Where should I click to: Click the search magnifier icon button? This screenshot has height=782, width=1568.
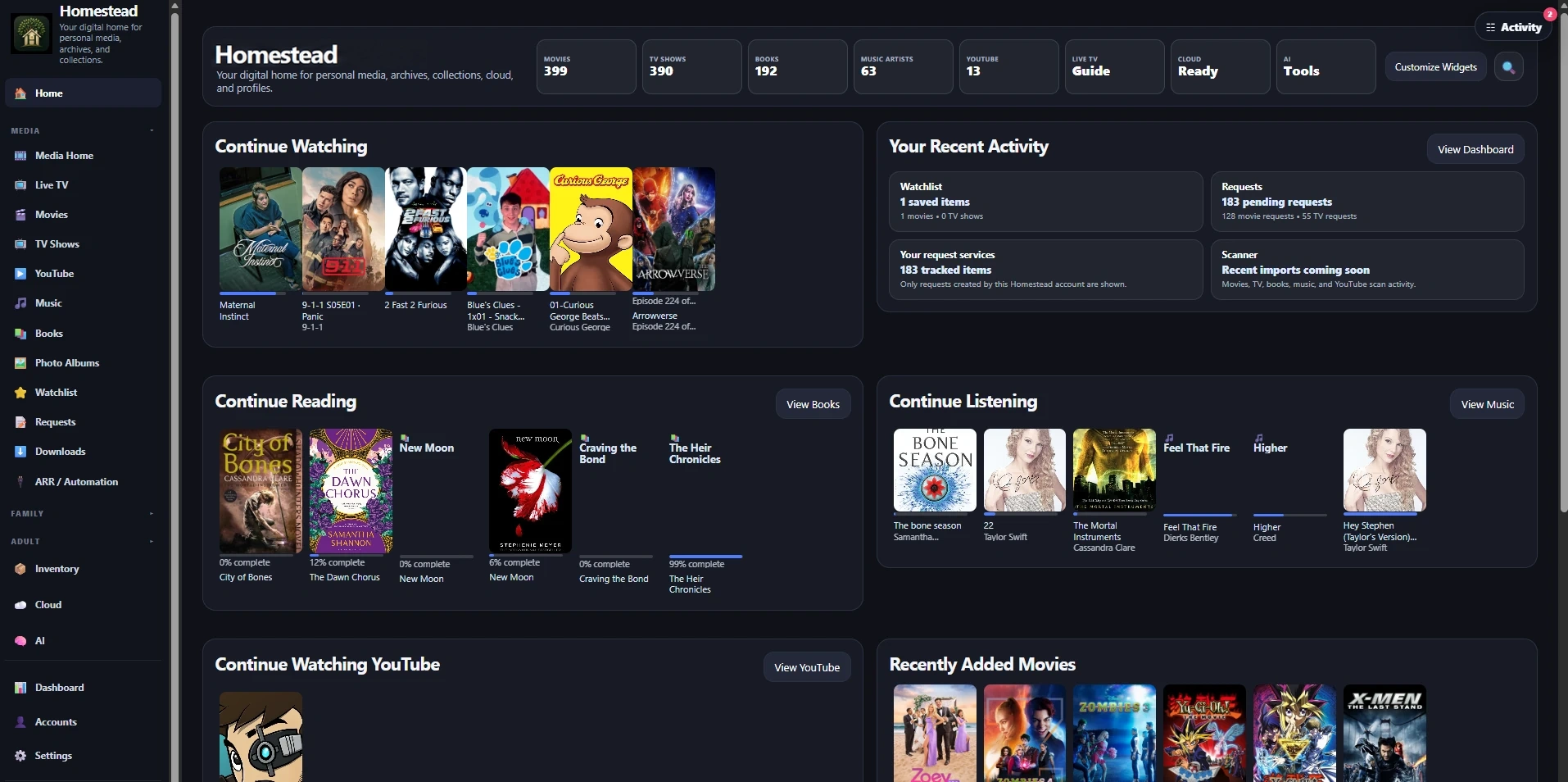(x=1509, y=67)
